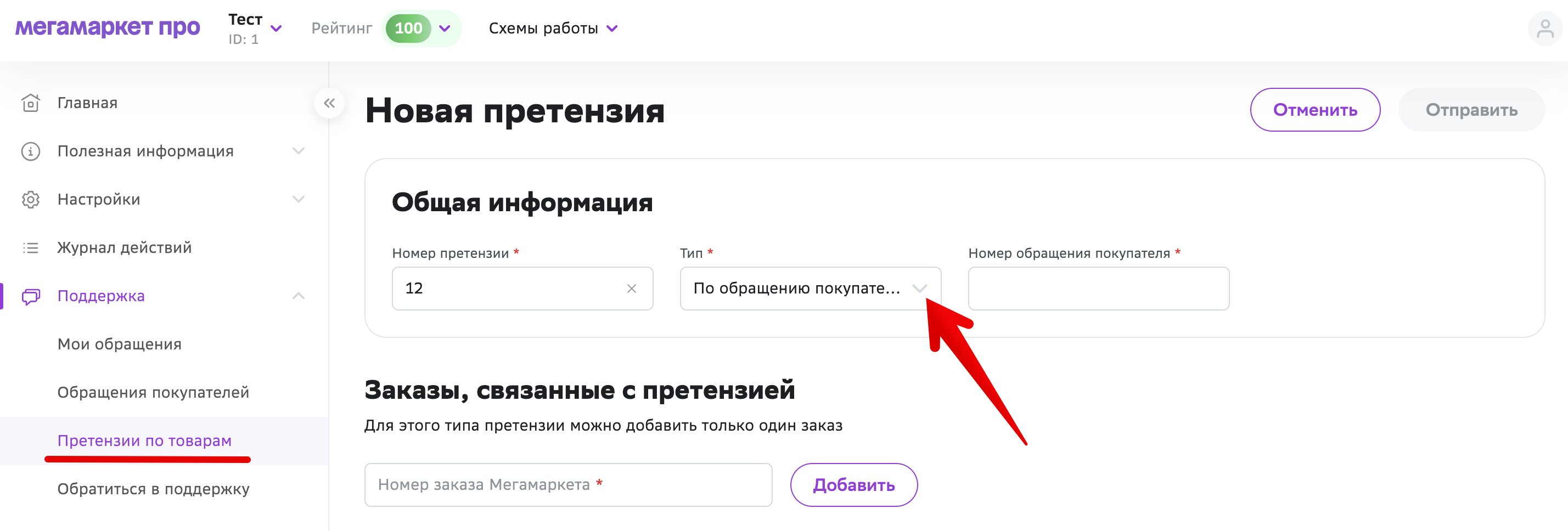The height and width of the screenshot is (531, 1568).
Task: Collapse the Поддержка section chevron
Action: point(298,296)
